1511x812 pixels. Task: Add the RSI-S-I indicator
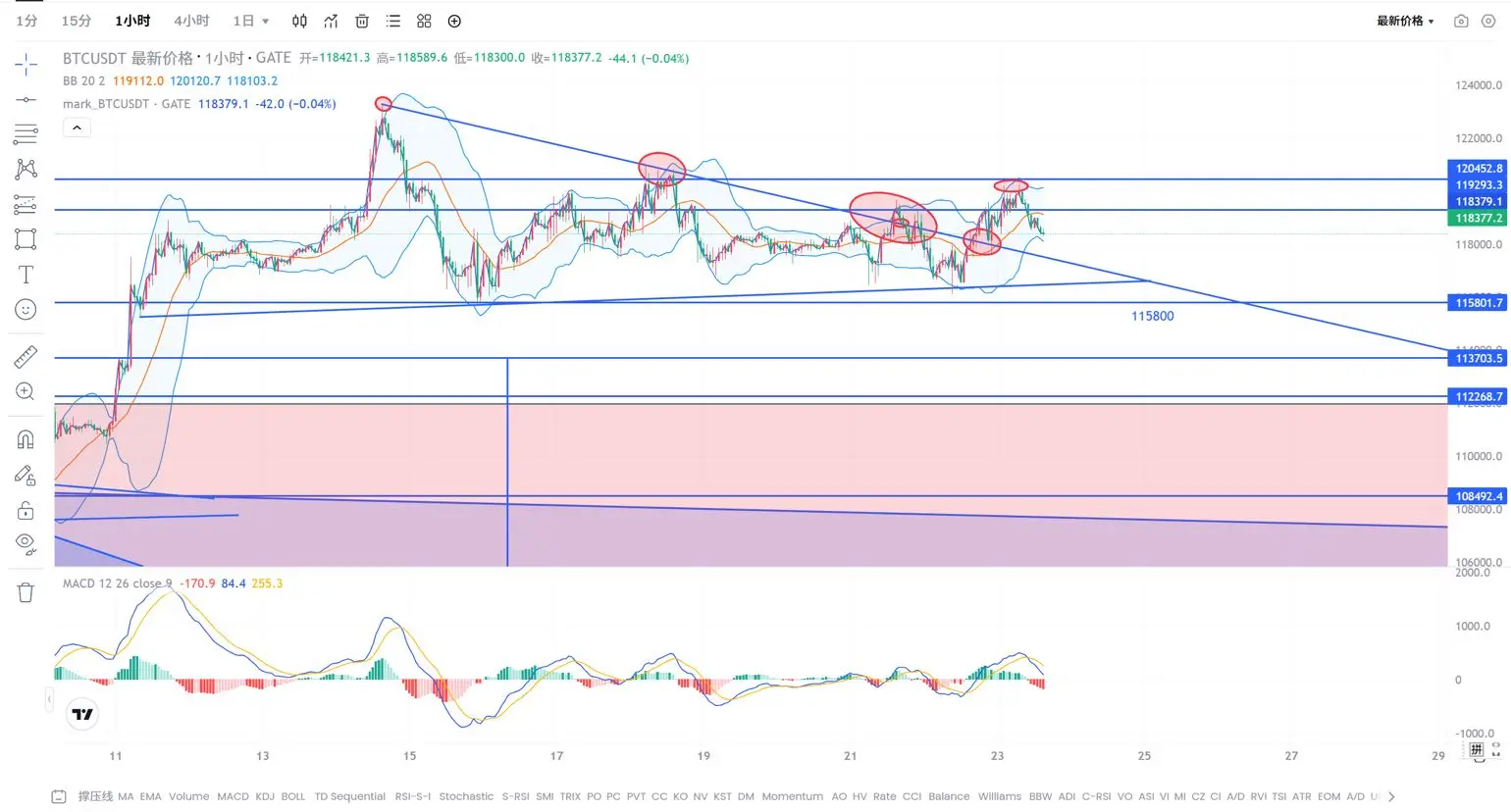pyautogui.click(x=413, y=796)
